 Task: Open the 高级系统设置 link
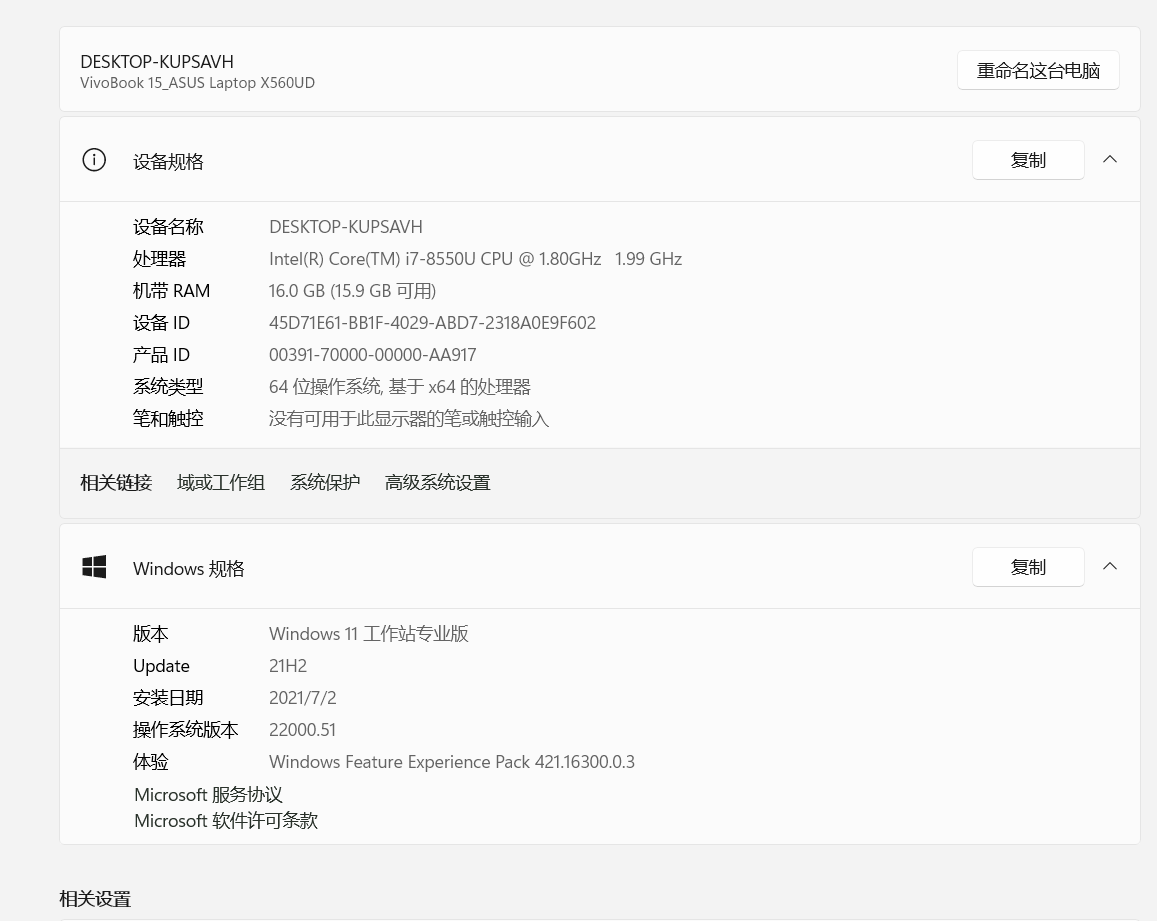(438, 483)
